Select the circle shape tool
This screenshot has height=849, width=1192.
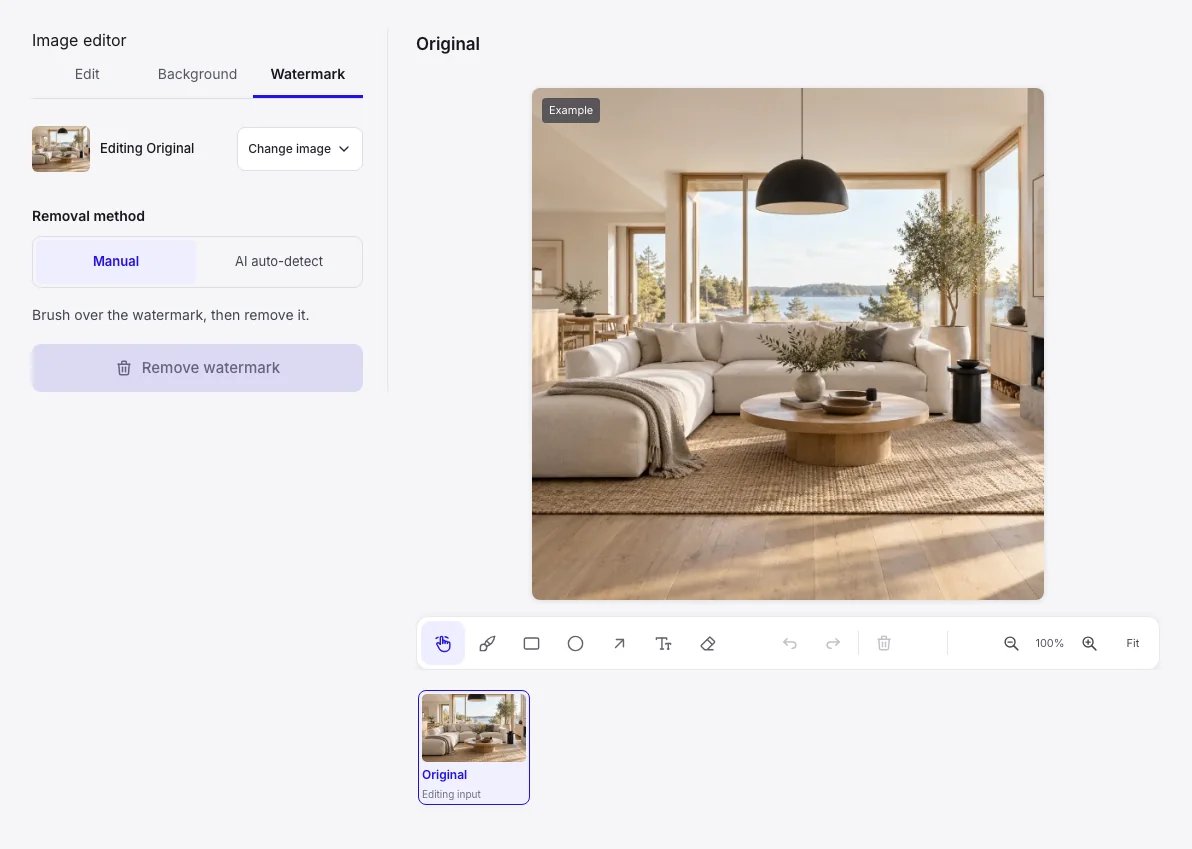(575, 644)
